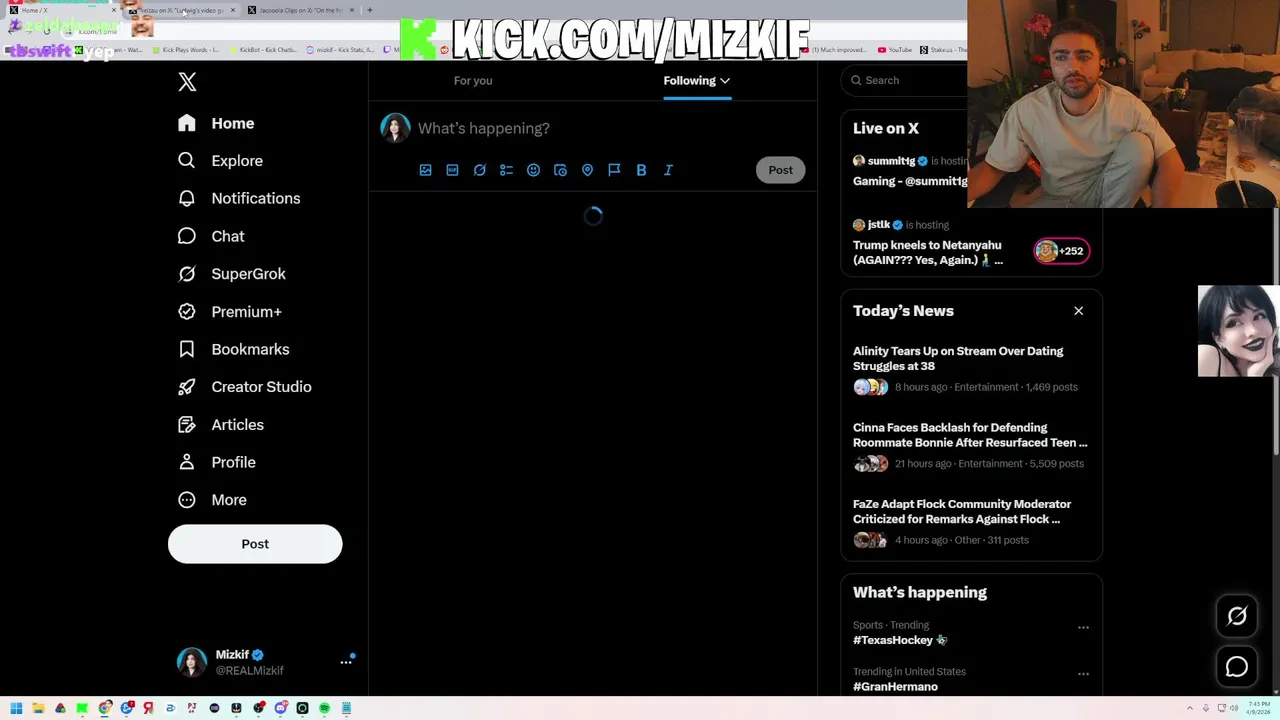
Task: Open the KickBot bookmark
Action: [262, 50]
